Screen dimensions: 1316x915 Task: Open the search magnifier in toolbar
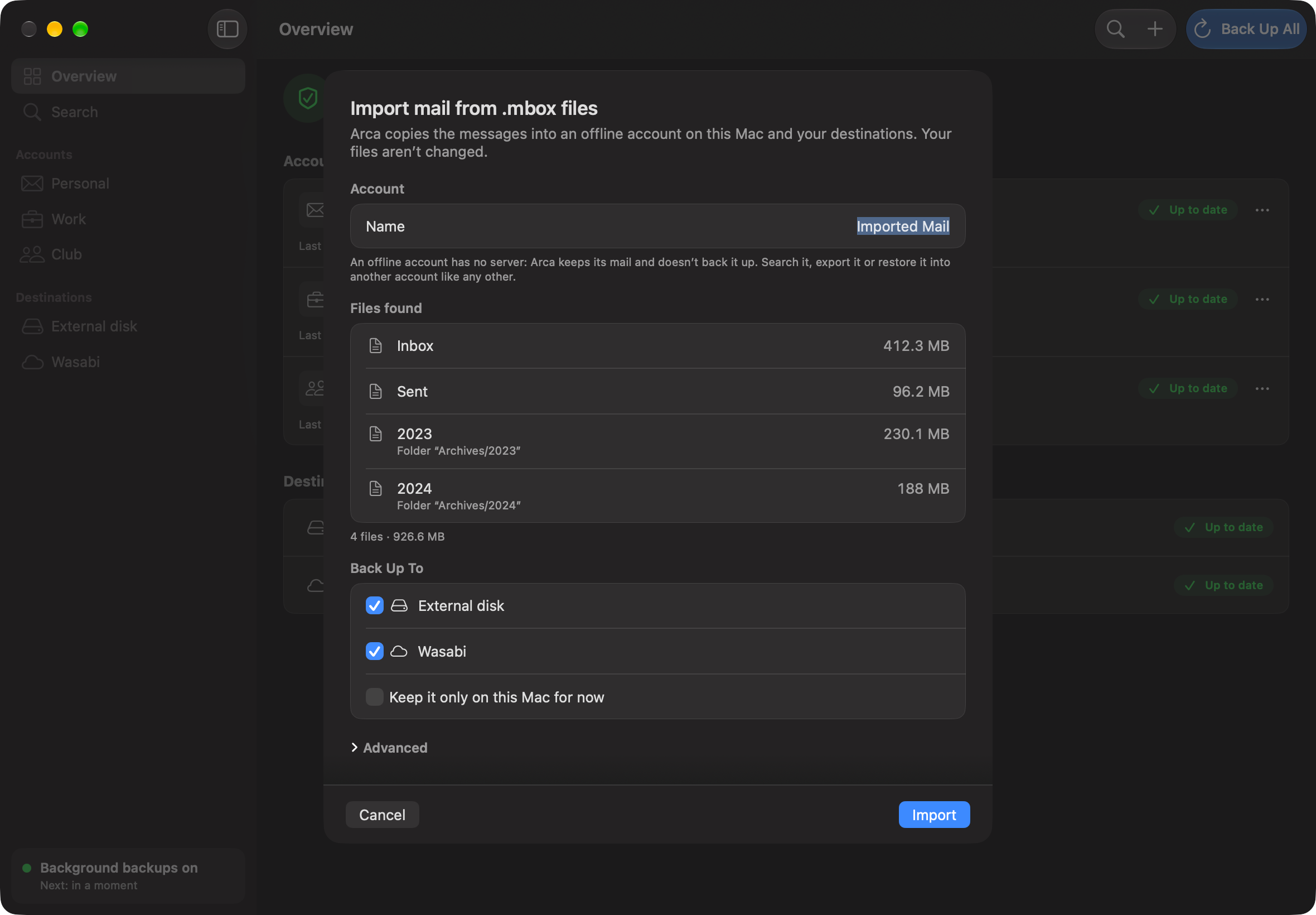[1115, 28]
